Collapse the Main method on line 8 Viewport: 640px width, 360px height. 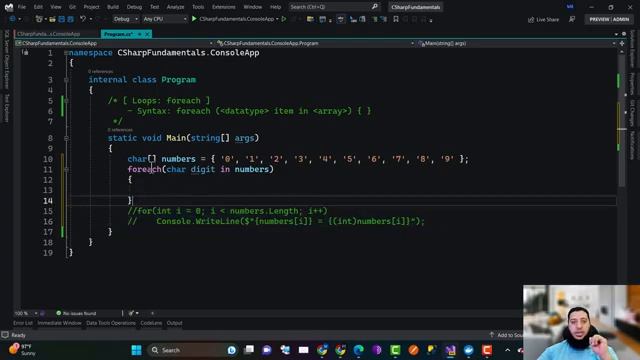pos(66,138)
